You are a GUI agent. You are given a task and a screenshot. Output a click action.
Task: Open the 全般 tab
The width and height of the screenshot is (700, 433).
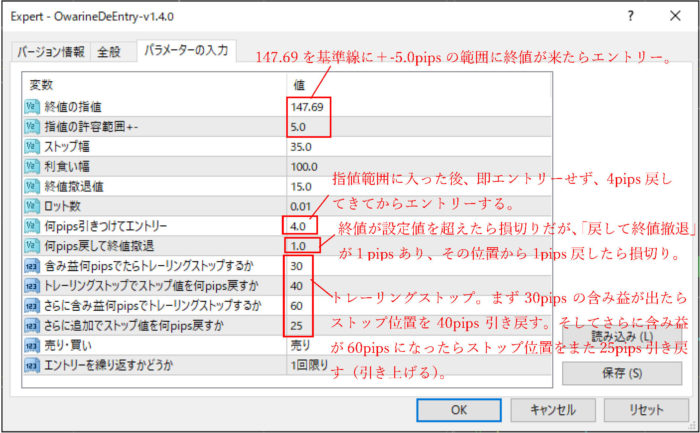(x=109, y=52)
